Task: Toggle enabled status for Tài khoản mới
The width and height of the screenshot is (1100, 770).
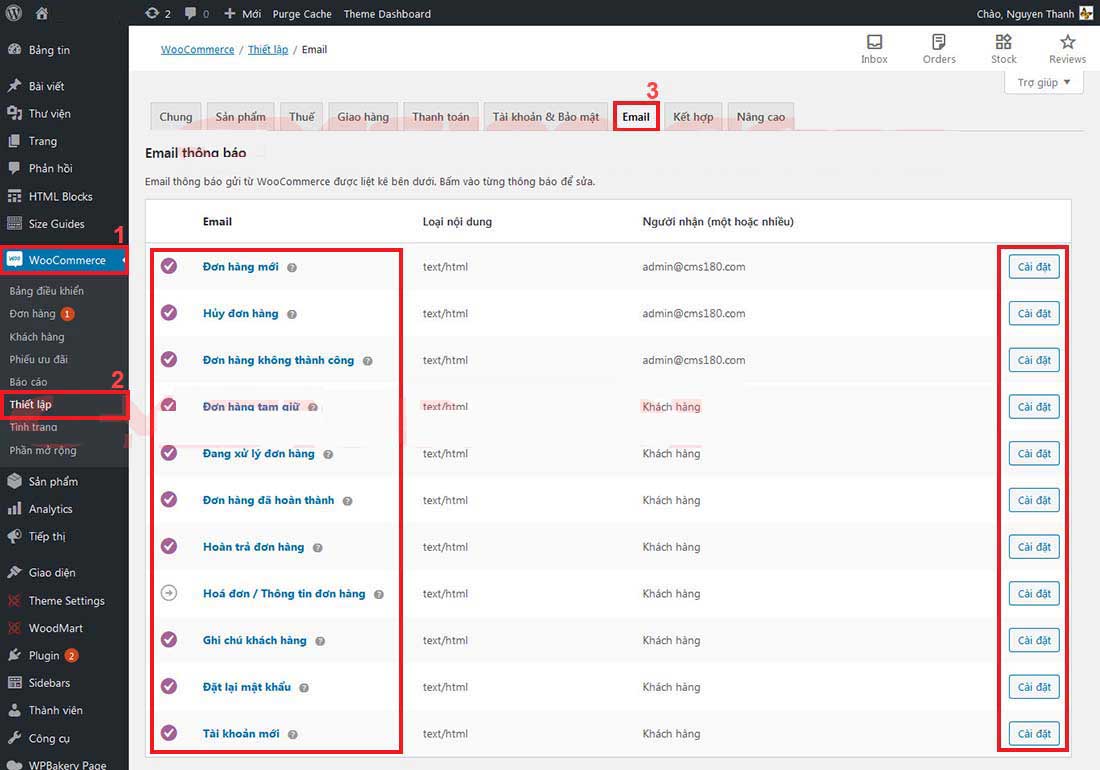Action: (x=169, y=733)
